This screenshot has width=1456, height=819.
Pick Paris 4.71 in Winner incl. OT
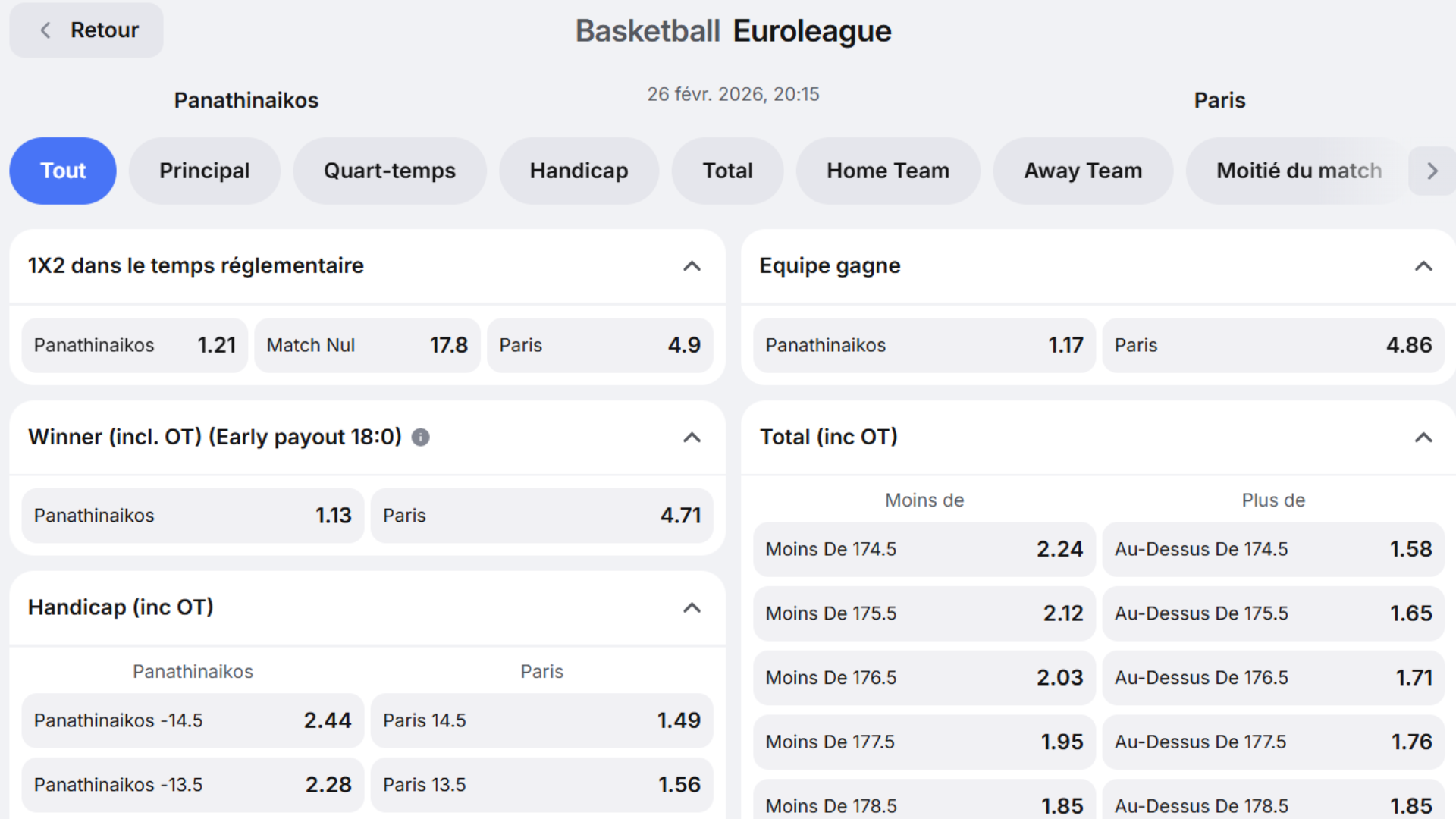point(541,515)
